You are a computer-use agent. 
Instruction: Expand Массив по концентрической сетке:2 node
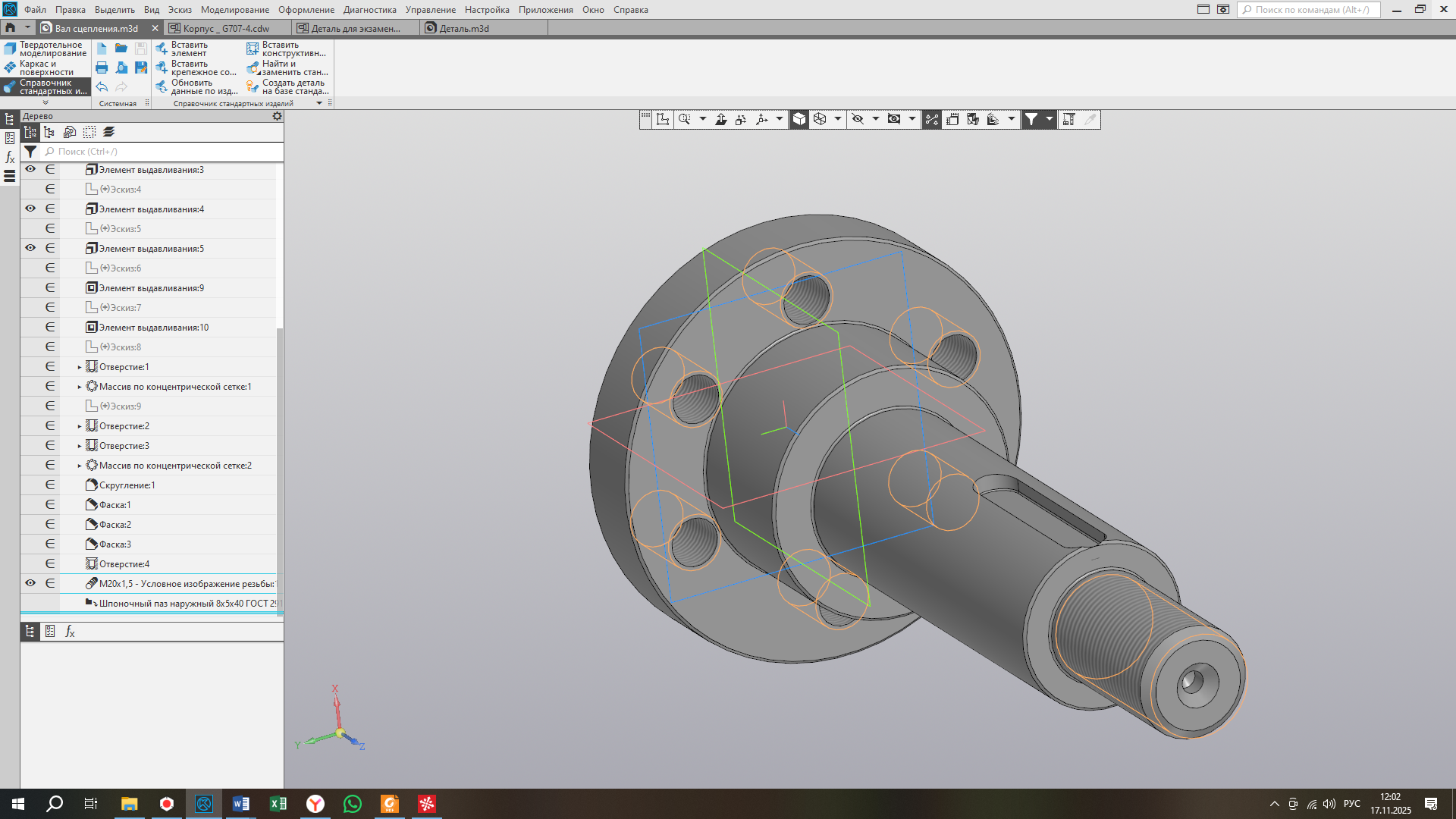[80, 466]
